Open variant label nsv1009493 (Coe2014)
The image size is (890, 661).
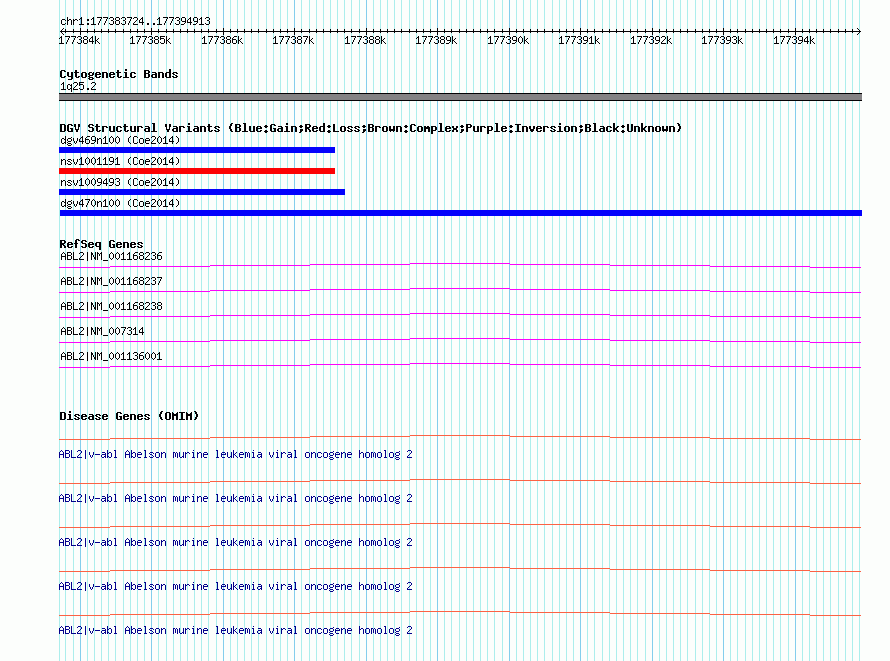[x=120, y=182]
